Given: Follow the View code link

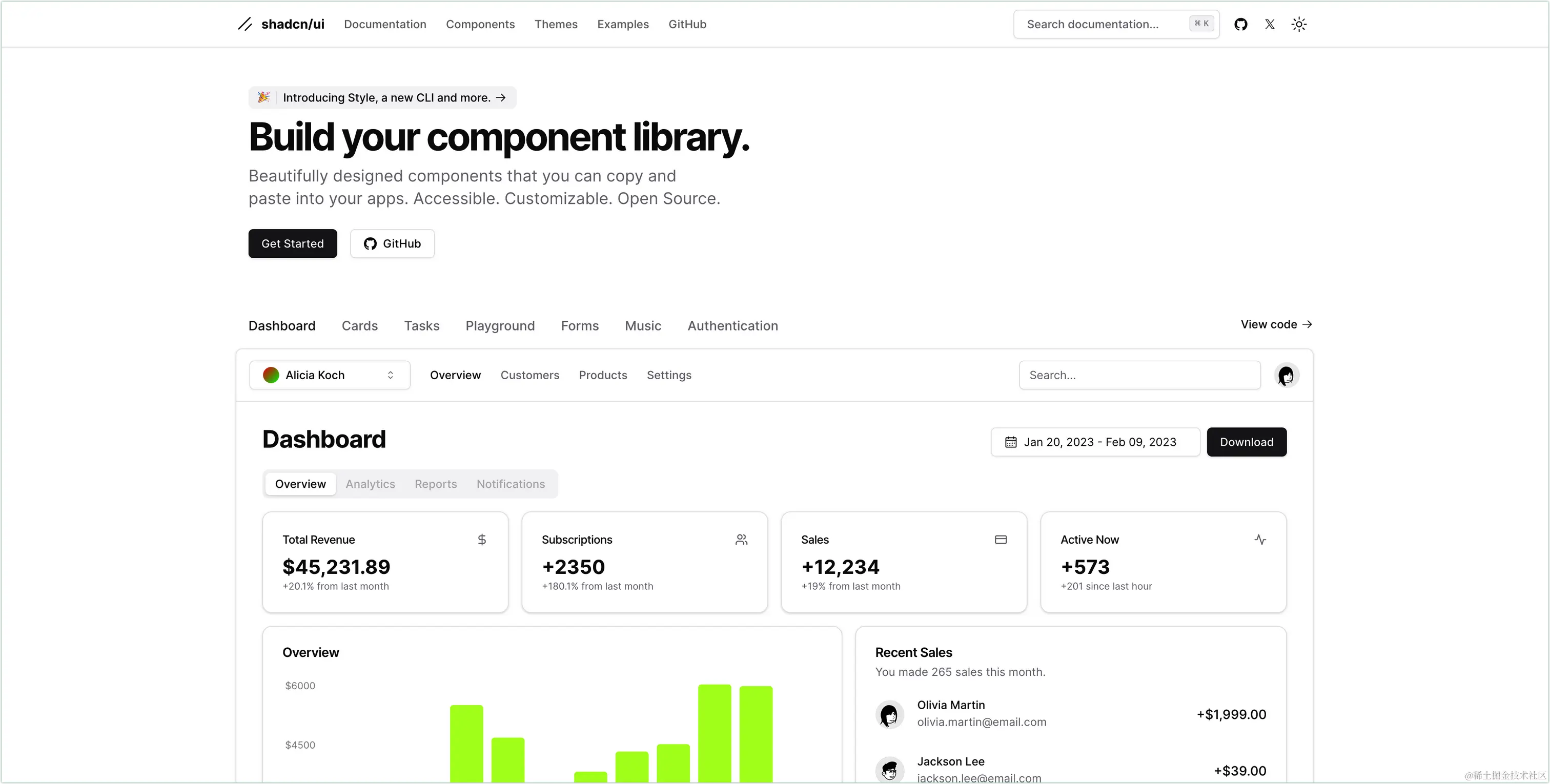Looking at the screenshot, I should point(1276,324).
